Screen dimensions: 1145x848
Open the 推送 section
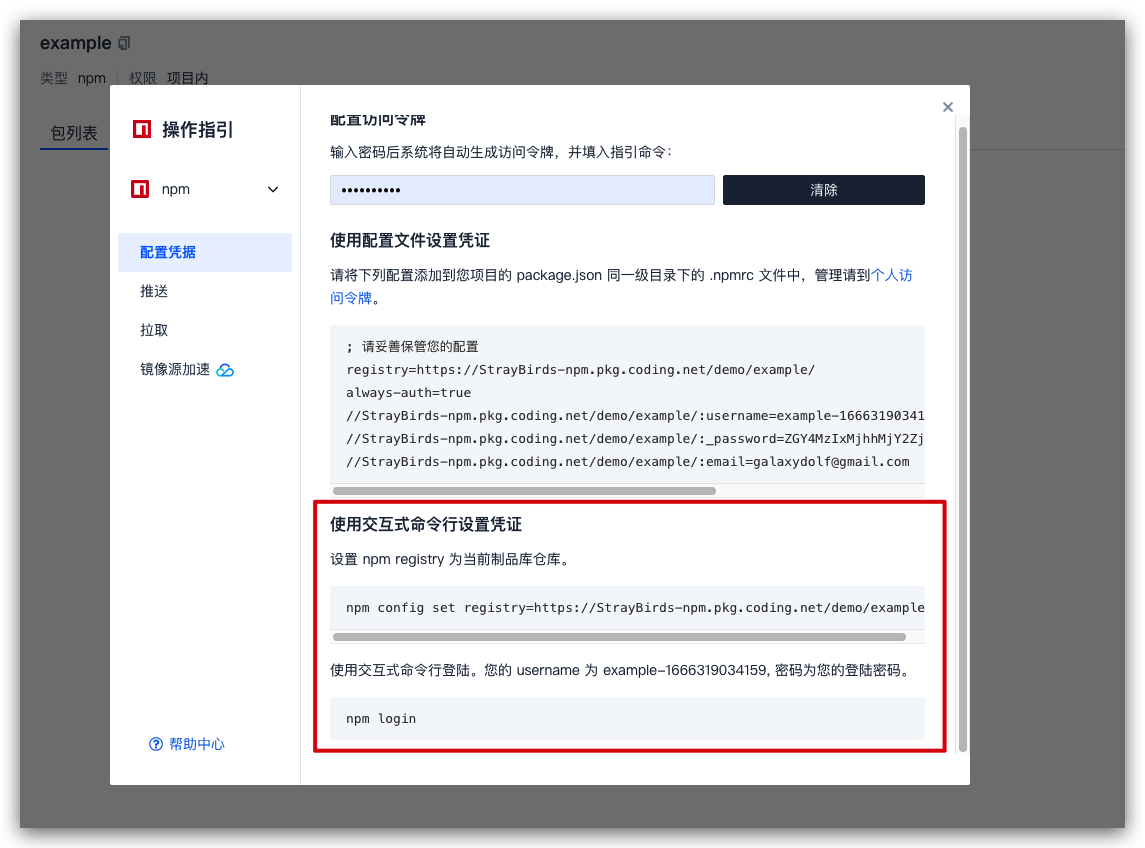click(x=154, y=291)
